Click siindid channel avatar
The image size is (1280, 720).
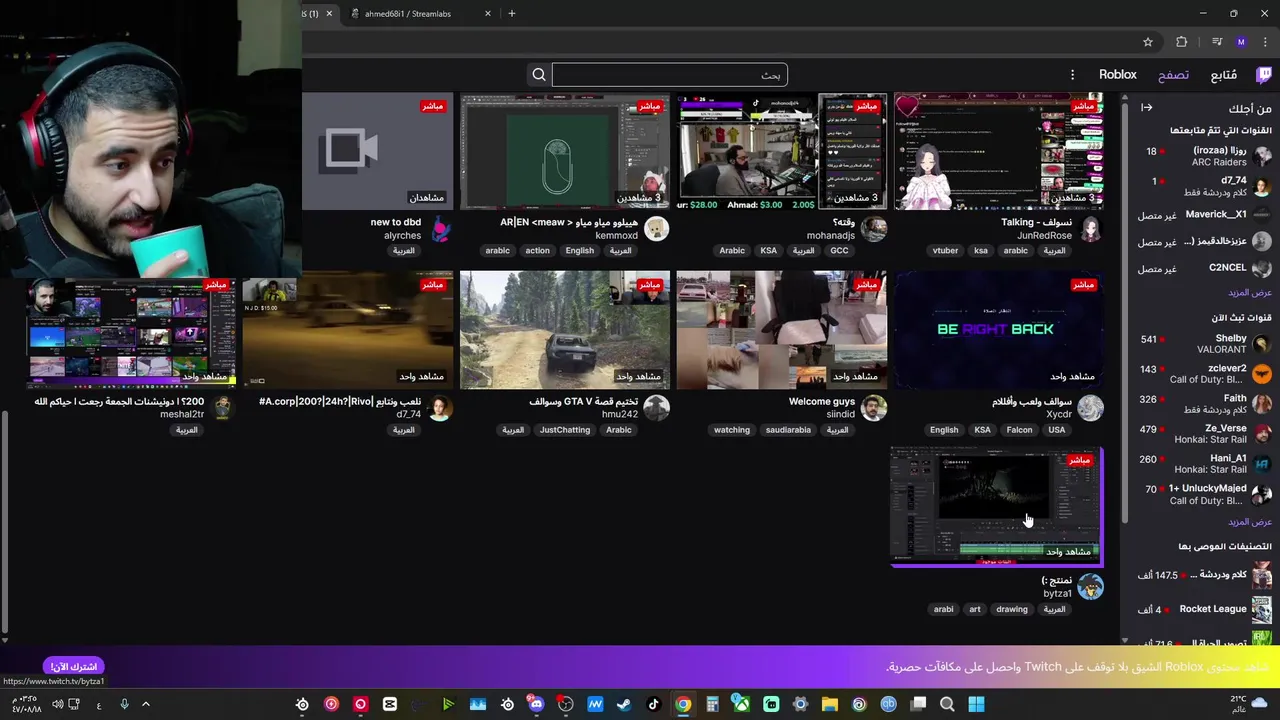(x=873, y=408)
